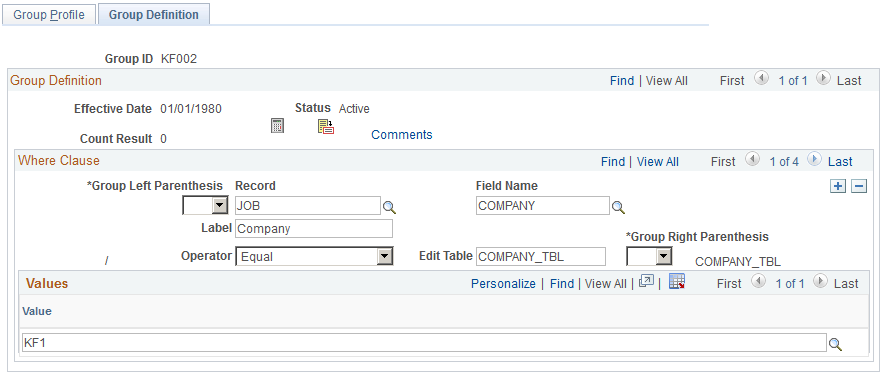Switch to the Group Profile tab
The height and width of the screenshot is (379, 890).
click(48, 15)
